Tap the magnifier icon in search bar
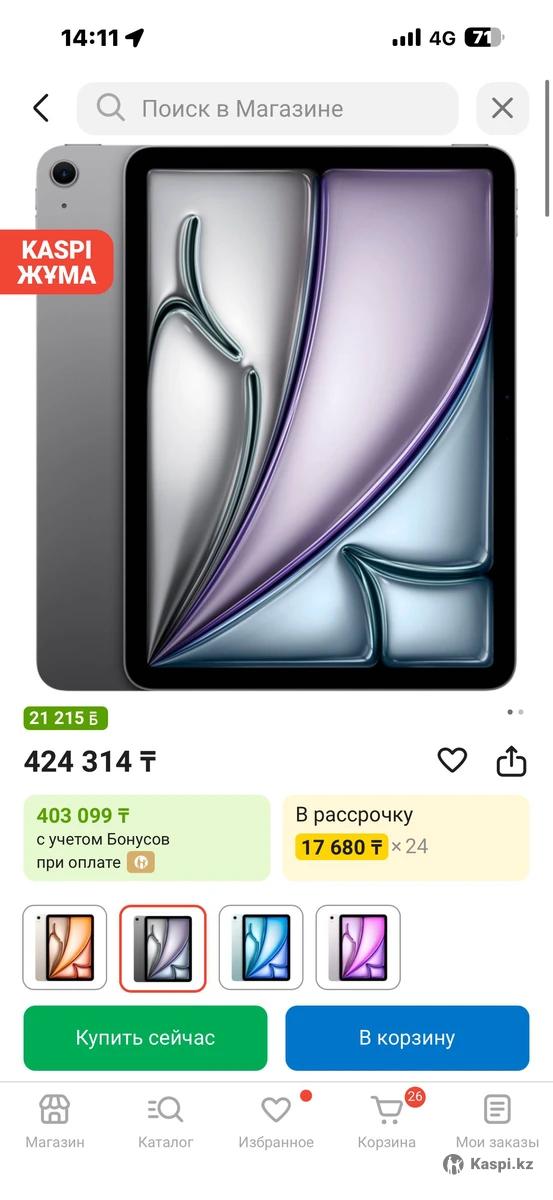This screenshot has height=1200, width=553. point(111,108)
